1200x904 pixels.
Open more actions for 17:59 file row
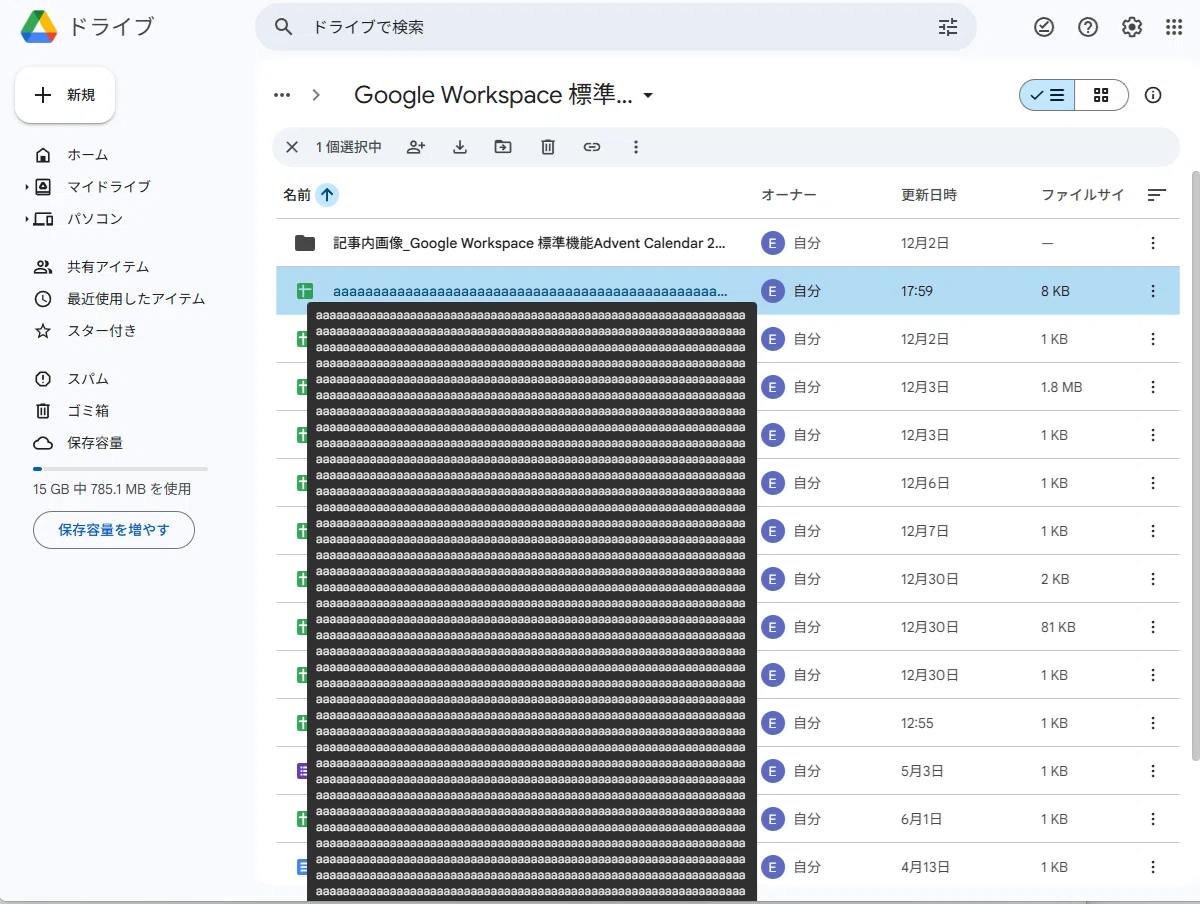[1153, 291]
